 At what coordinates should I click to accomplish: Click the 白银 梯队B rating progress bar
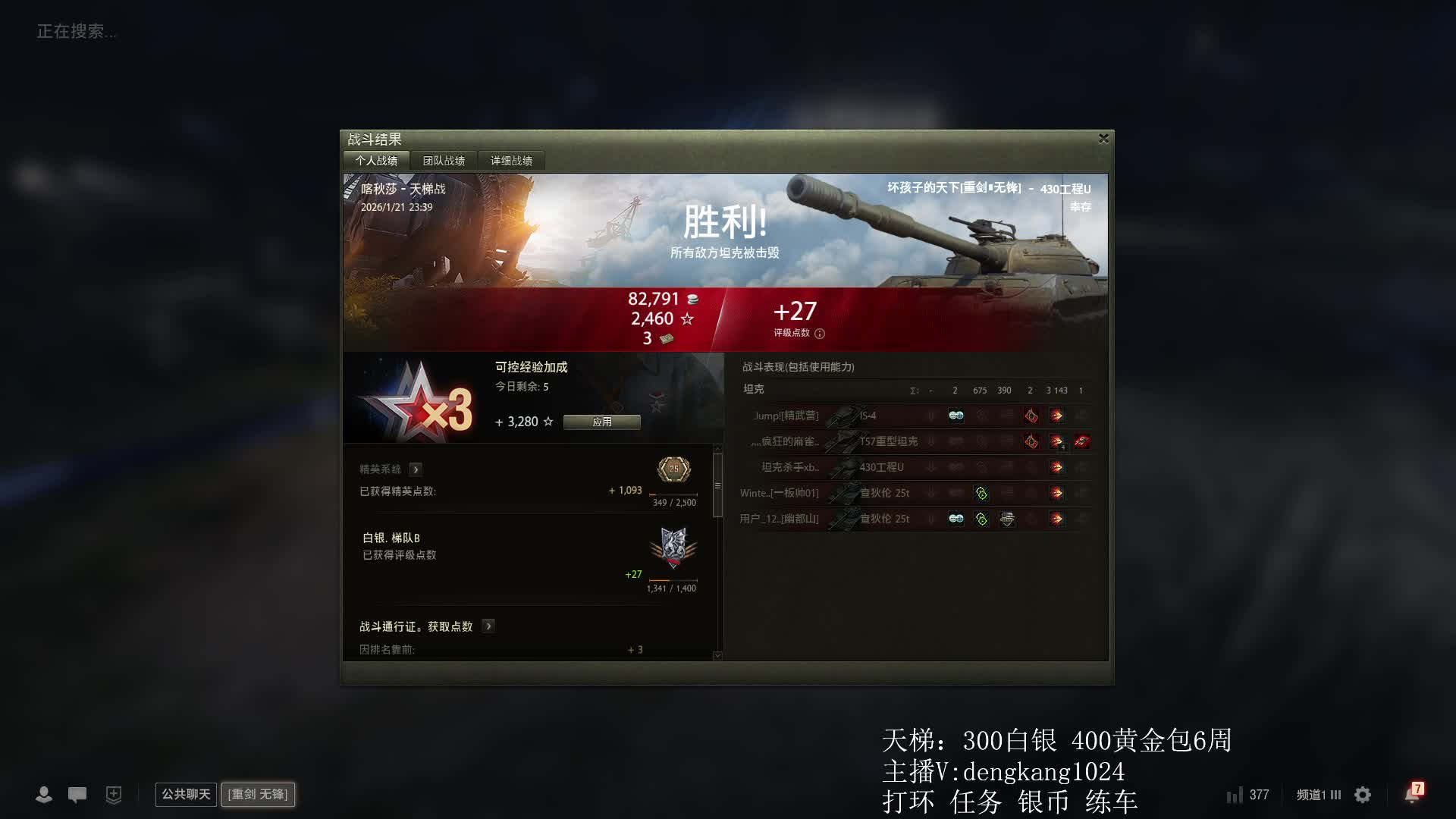coord(672,581)
